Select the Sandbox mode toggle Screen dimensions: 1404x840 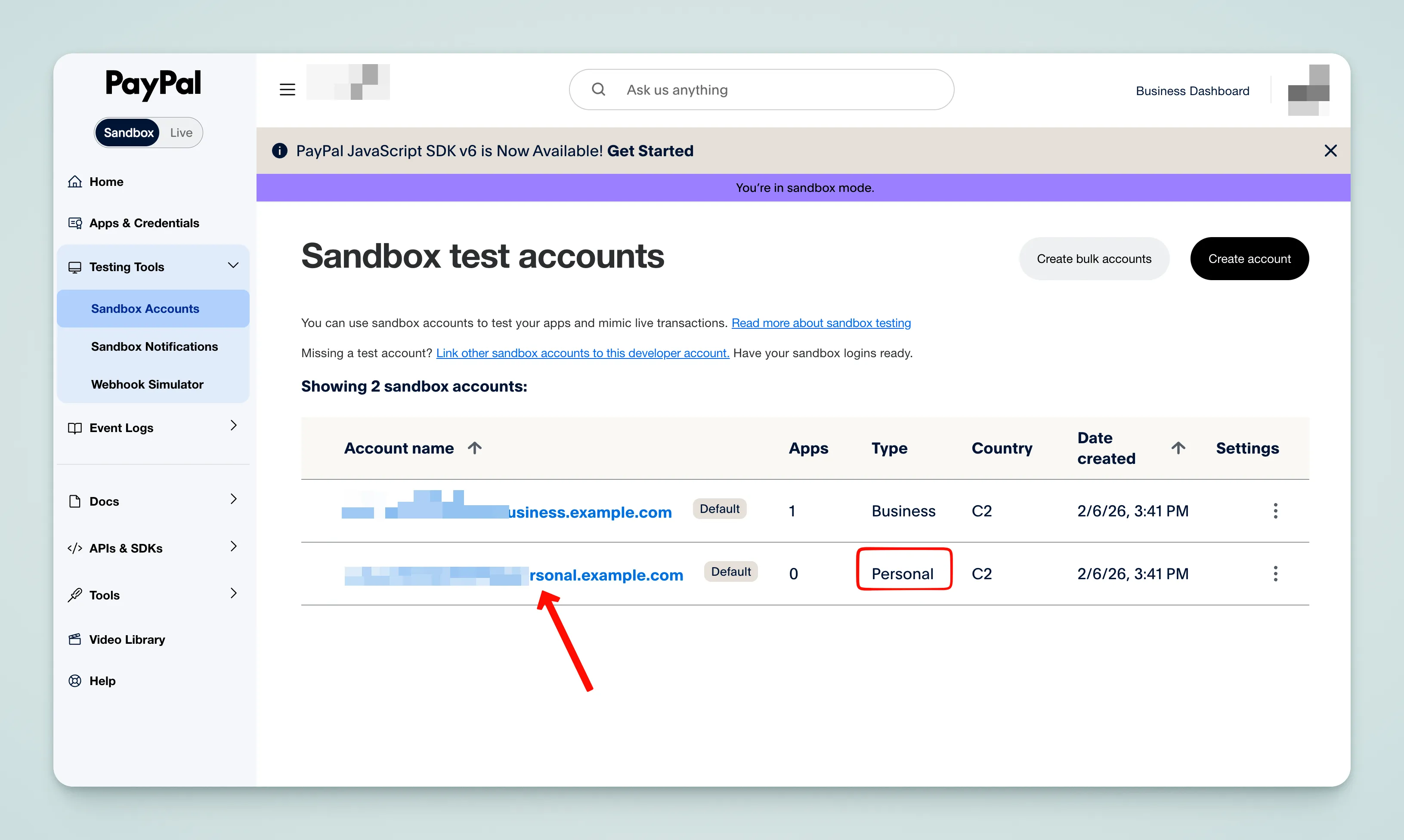[129, 132]
